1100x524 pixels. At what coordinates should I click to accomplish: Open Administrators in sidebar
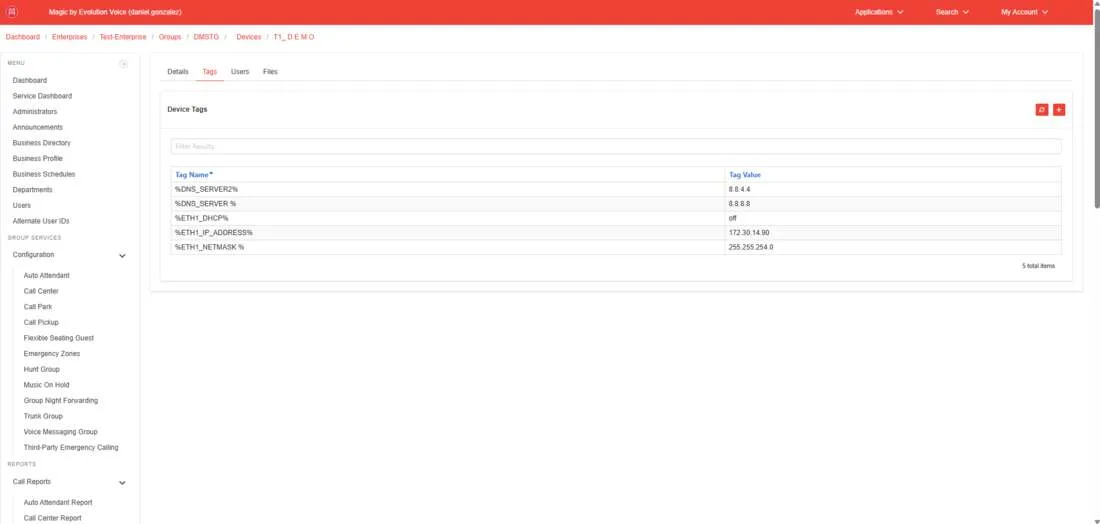(x=35, y=112)
